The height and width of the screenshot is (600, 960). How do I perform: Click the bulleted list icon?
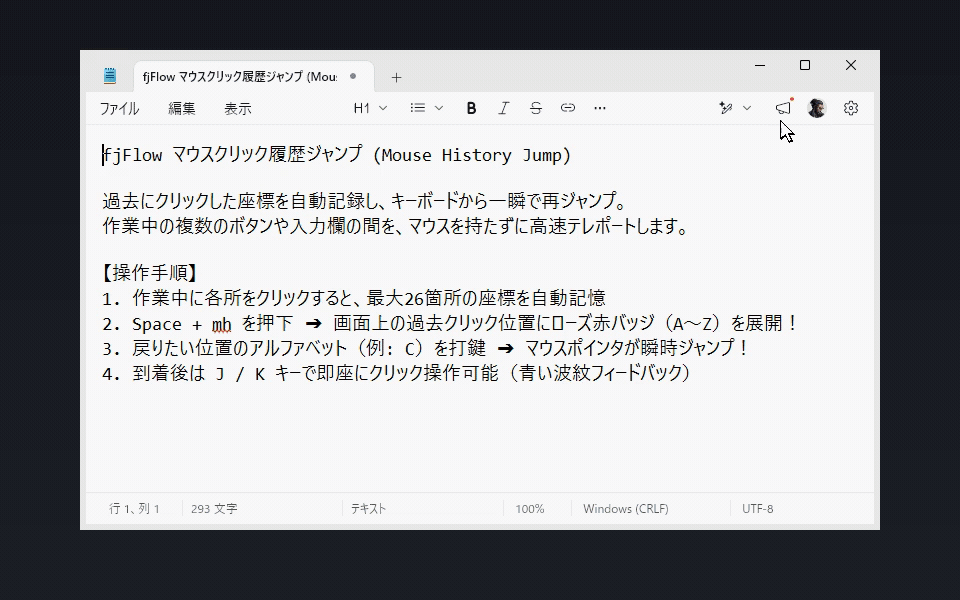pos(418,108)
